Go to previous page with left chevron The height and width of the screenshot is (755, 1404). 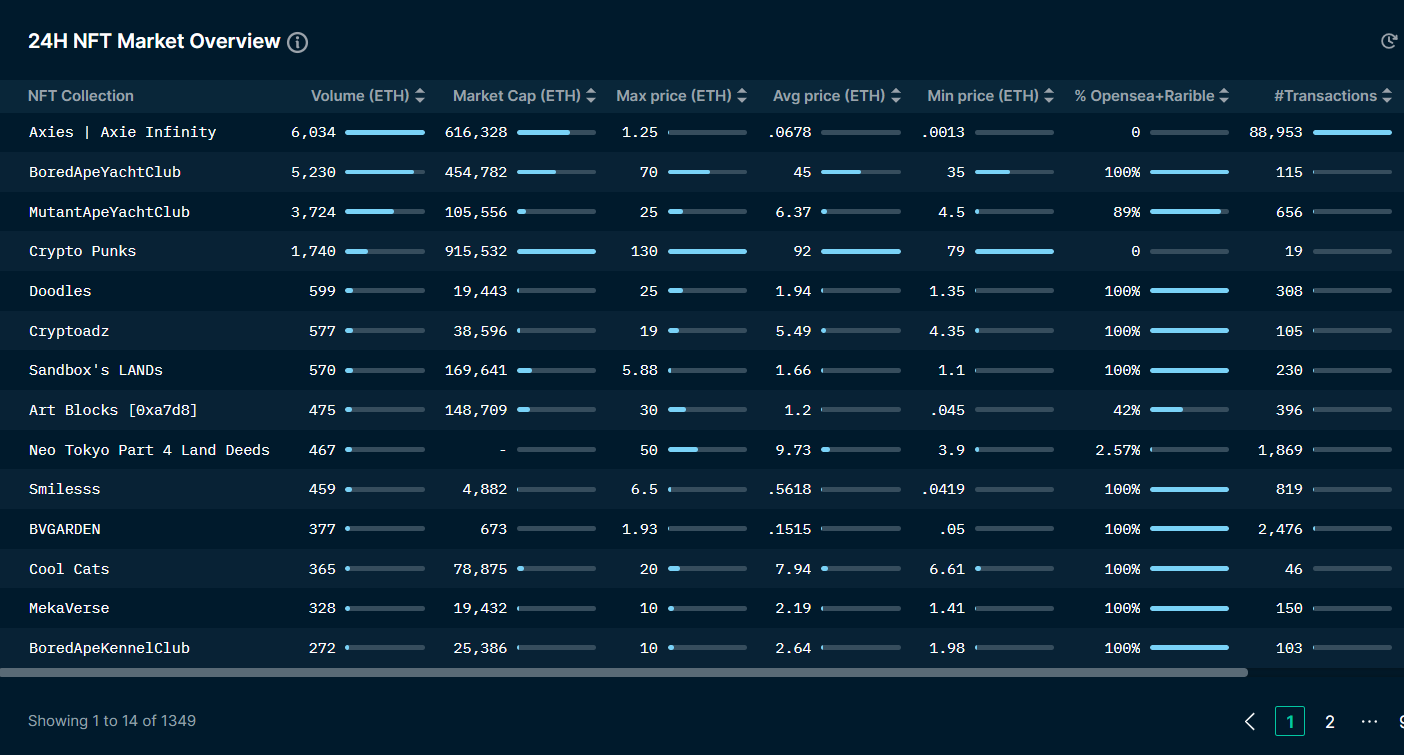tap(1250, 721)
